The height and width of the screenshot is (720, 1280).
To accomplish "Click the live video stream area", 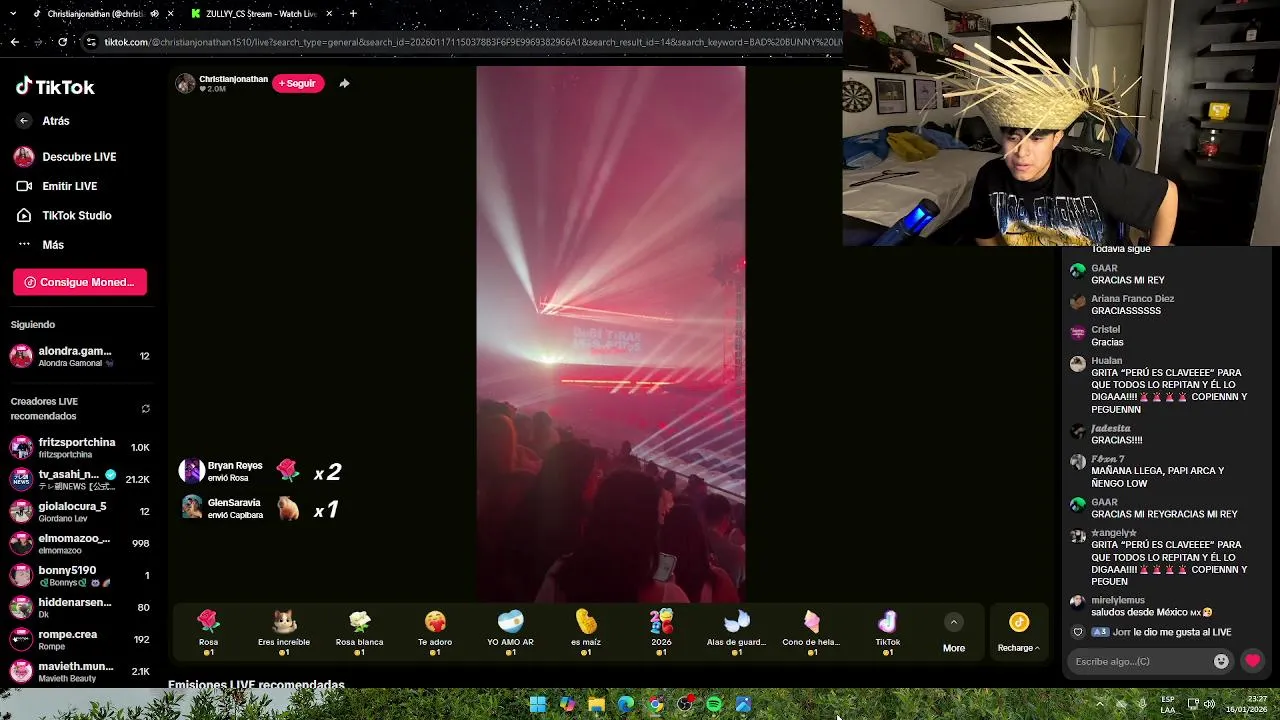I will [x=610, y=334].
